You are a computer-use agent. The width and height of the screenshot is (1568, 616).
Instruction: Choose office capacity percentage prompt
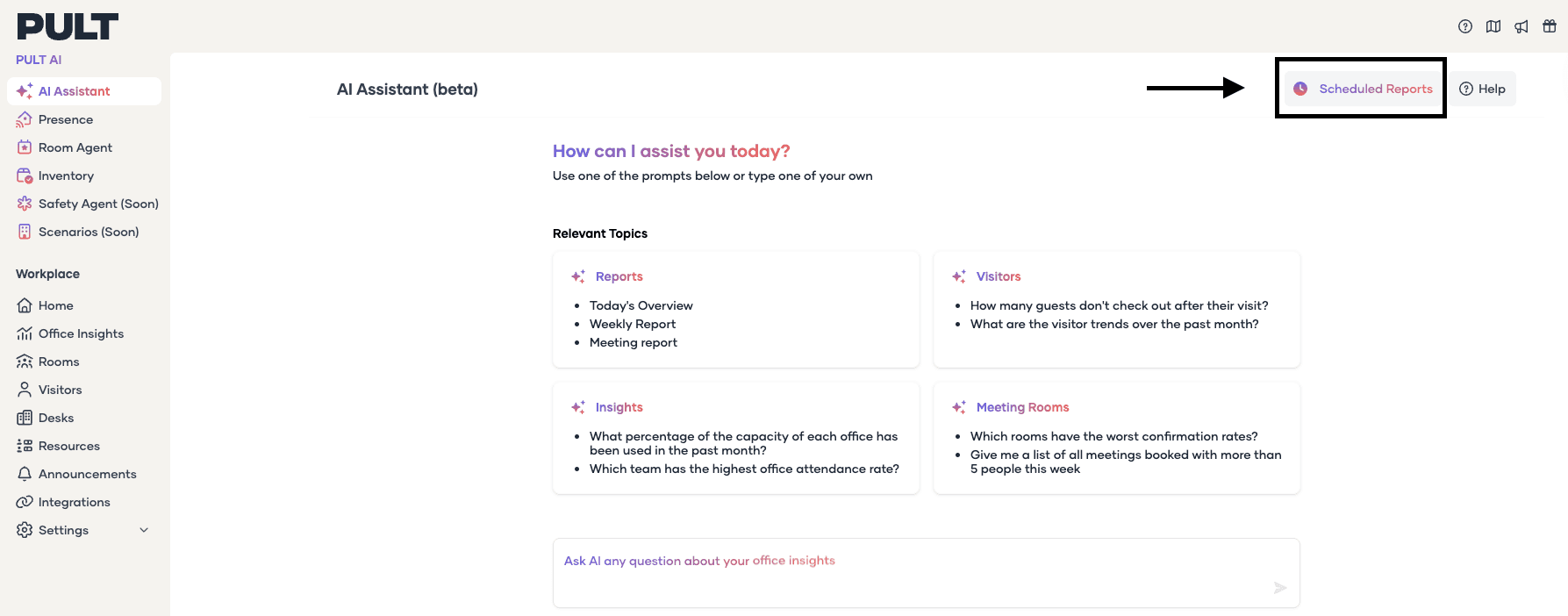[744, 443]
